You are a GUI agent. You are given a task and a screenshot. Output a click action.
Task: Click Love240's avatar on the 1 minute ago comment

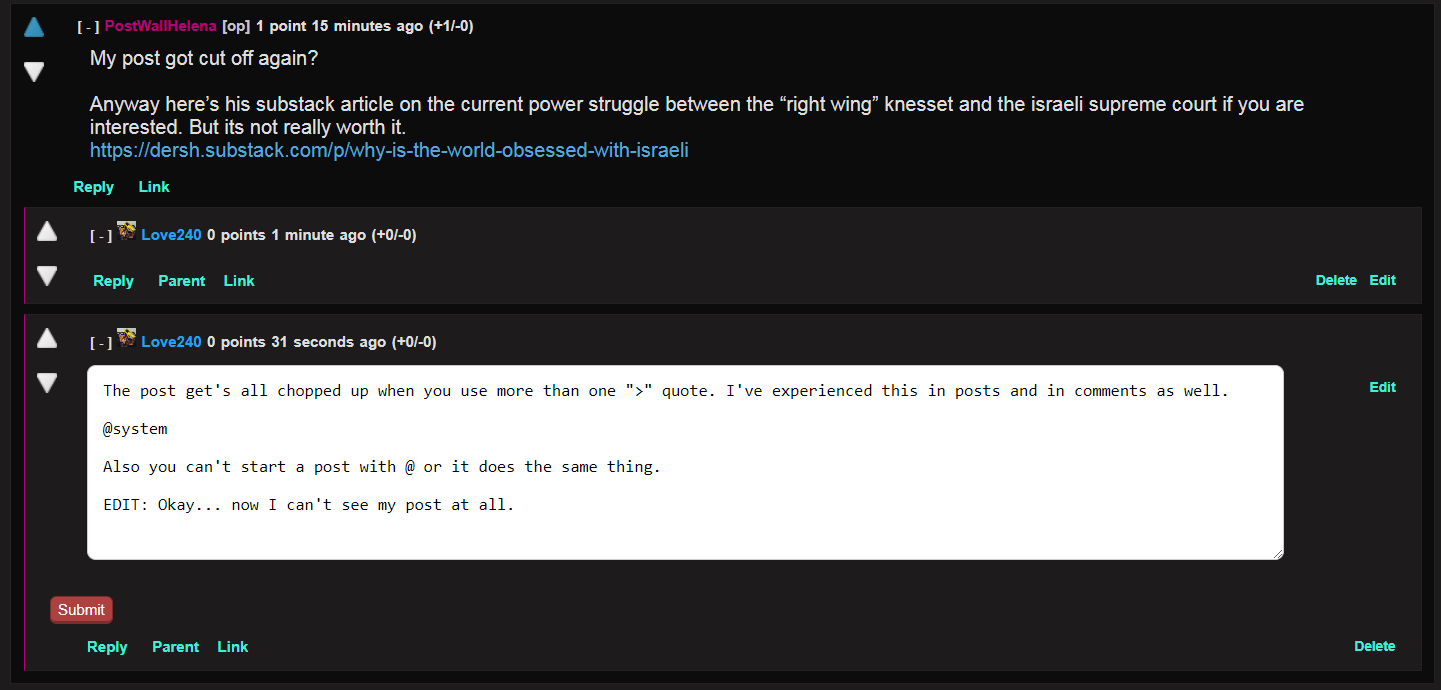127,232
